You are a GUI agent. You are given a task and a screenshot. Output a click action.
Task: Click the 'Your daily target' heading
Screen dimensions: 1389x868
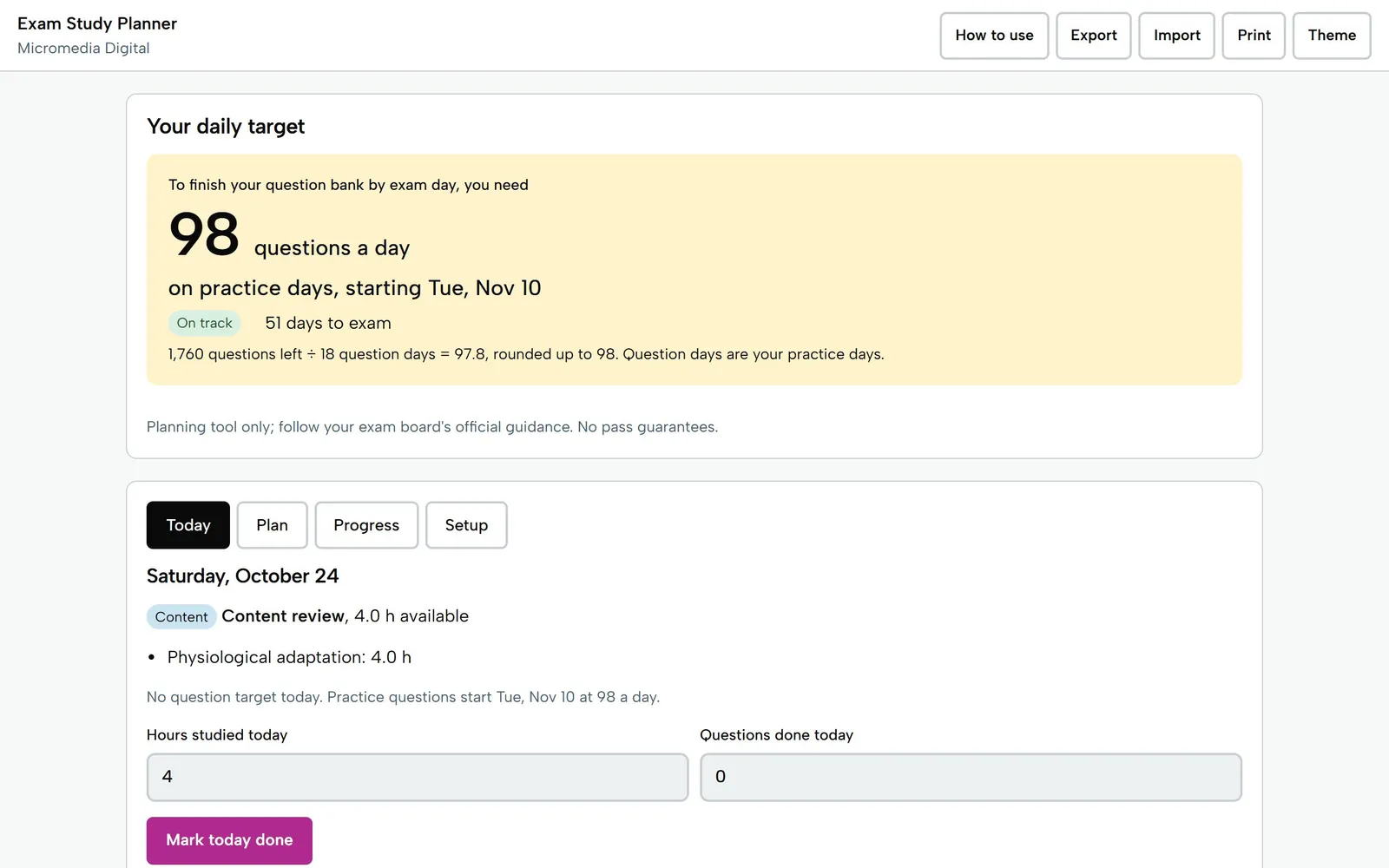tap(226, 127)
